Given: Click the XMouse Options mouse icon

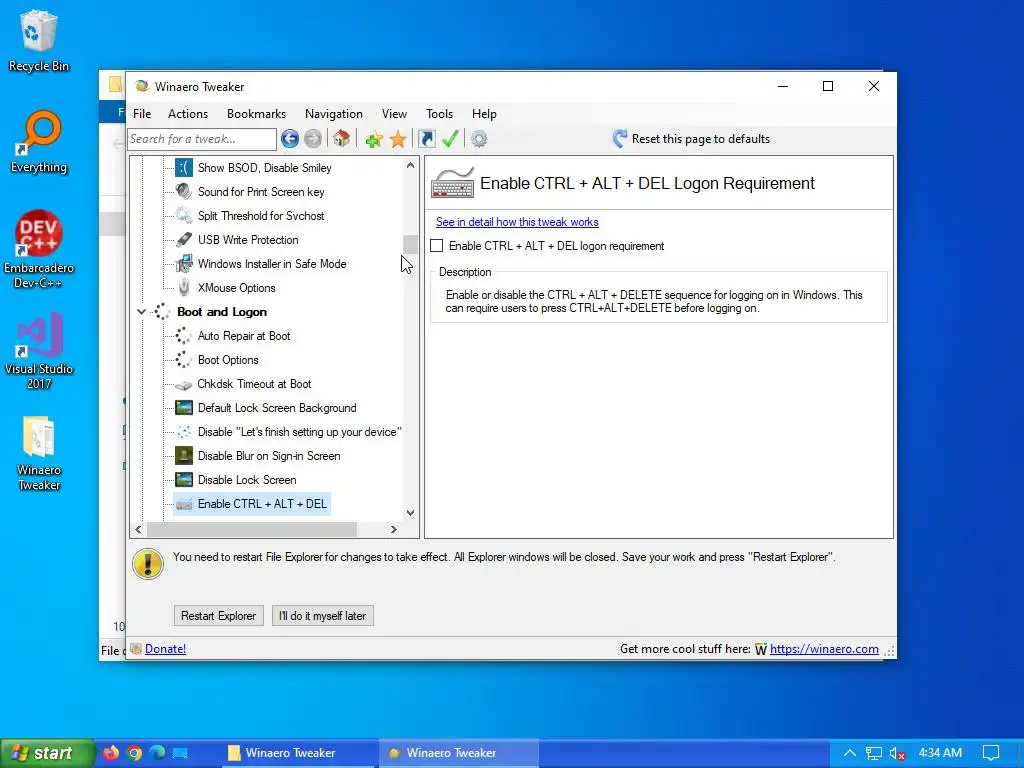Looking at the screenshot, I should click(184, 288).
